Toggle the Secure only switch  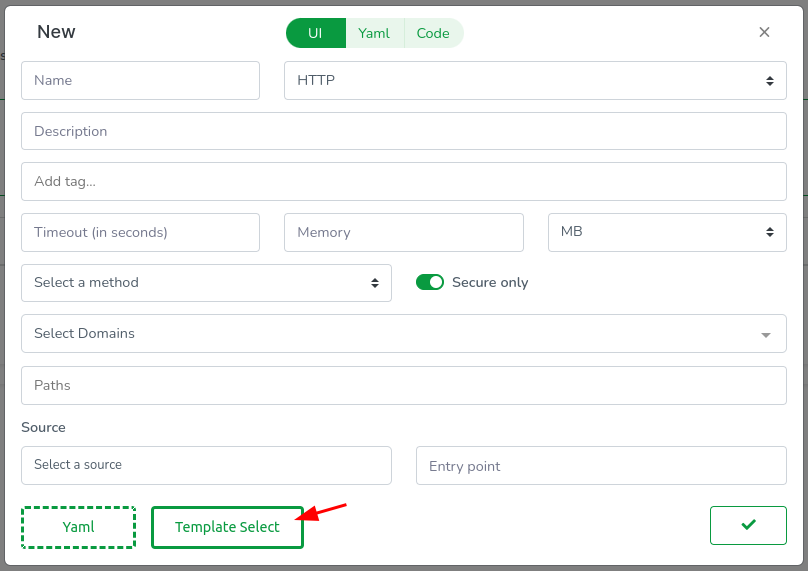tap(430, 283)
